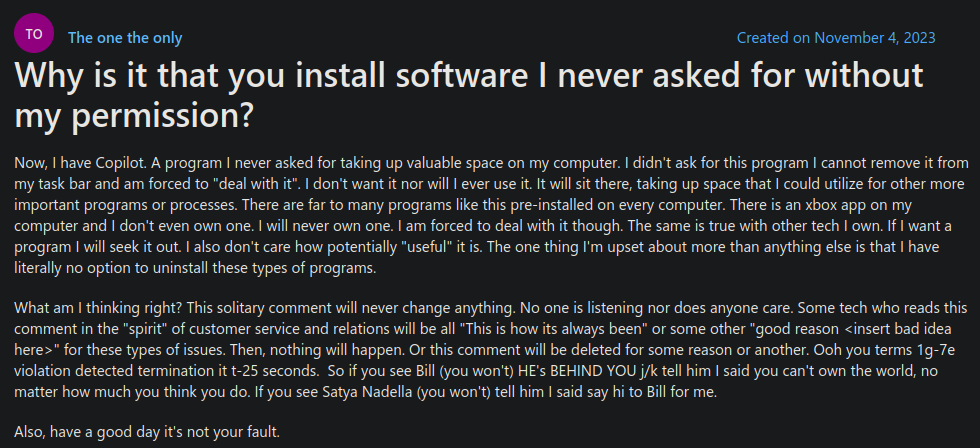Click the text What am I thinking right?
This screenshot has height=448, width=980.
pyautogui.click(x=98, y=308)
